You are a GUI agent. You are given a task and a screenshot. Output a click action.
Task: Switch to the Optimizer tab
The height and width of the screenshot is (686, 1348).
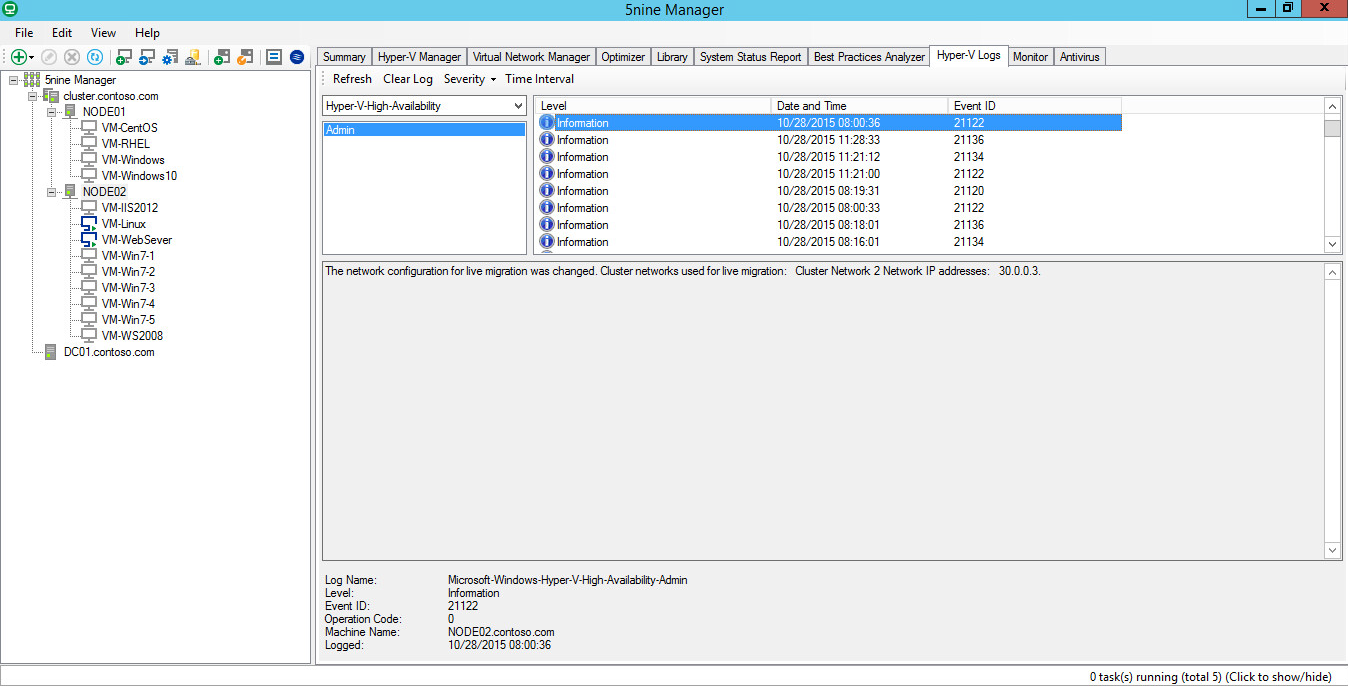tap(623, 57)
